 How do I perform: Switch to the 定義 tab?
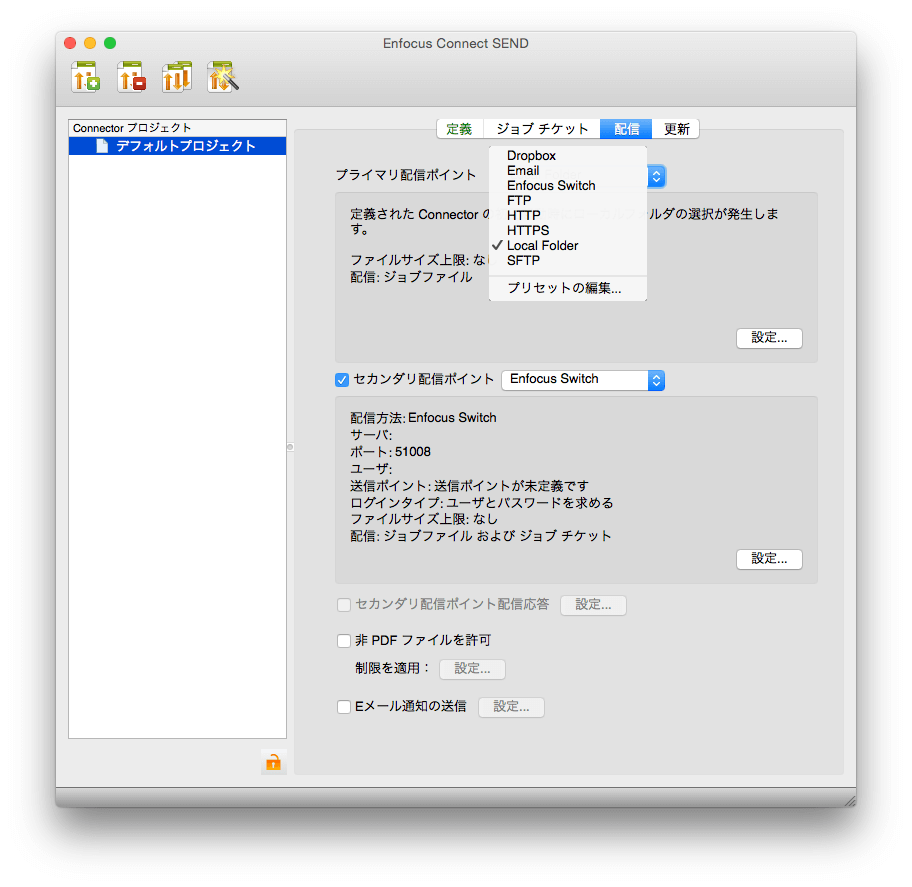point(459,129)
